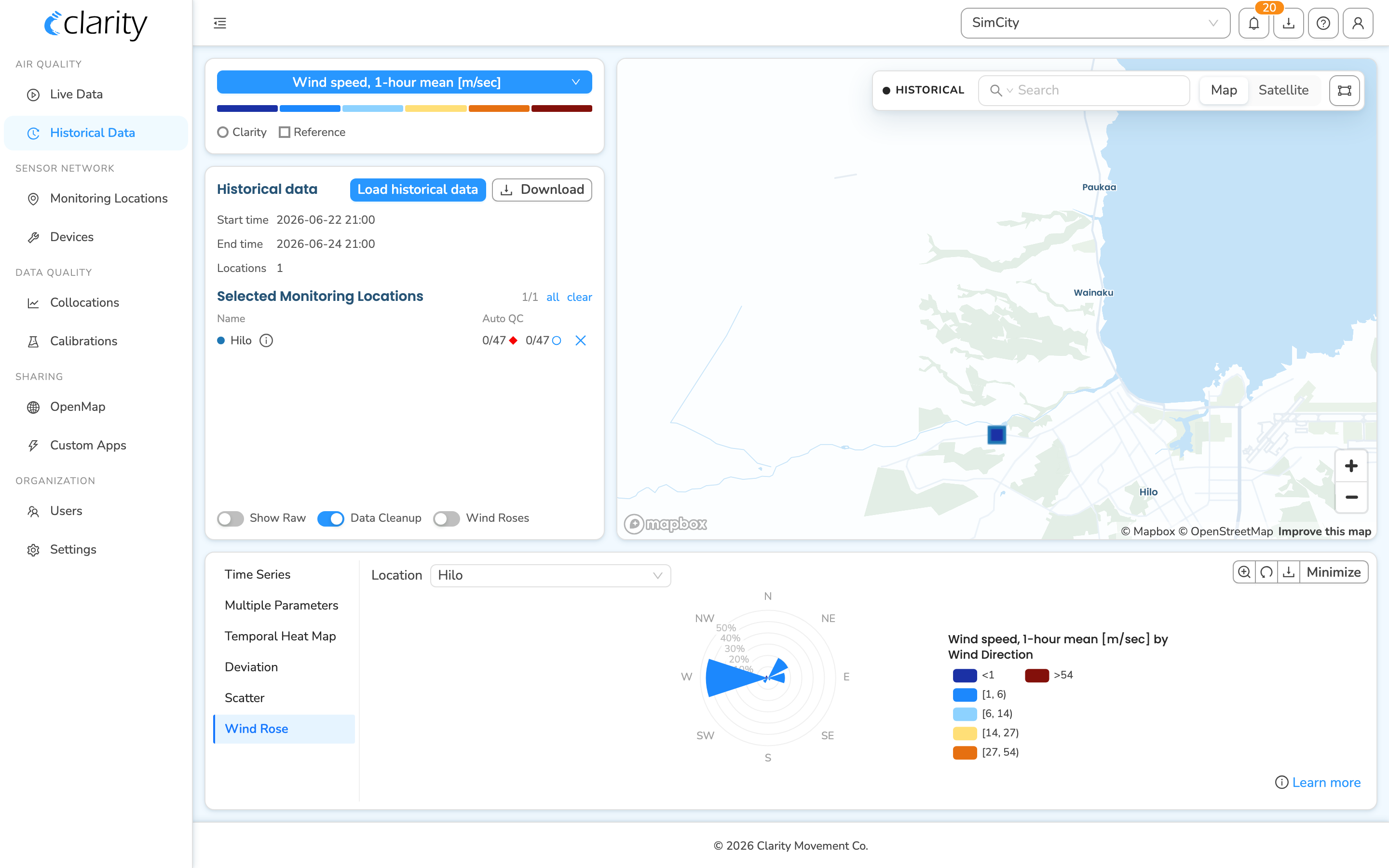Image resolution: width=1389 pixels, height=868 pixels.
Task: Open the Location Hilo dropdown
Action: point(550,575)
